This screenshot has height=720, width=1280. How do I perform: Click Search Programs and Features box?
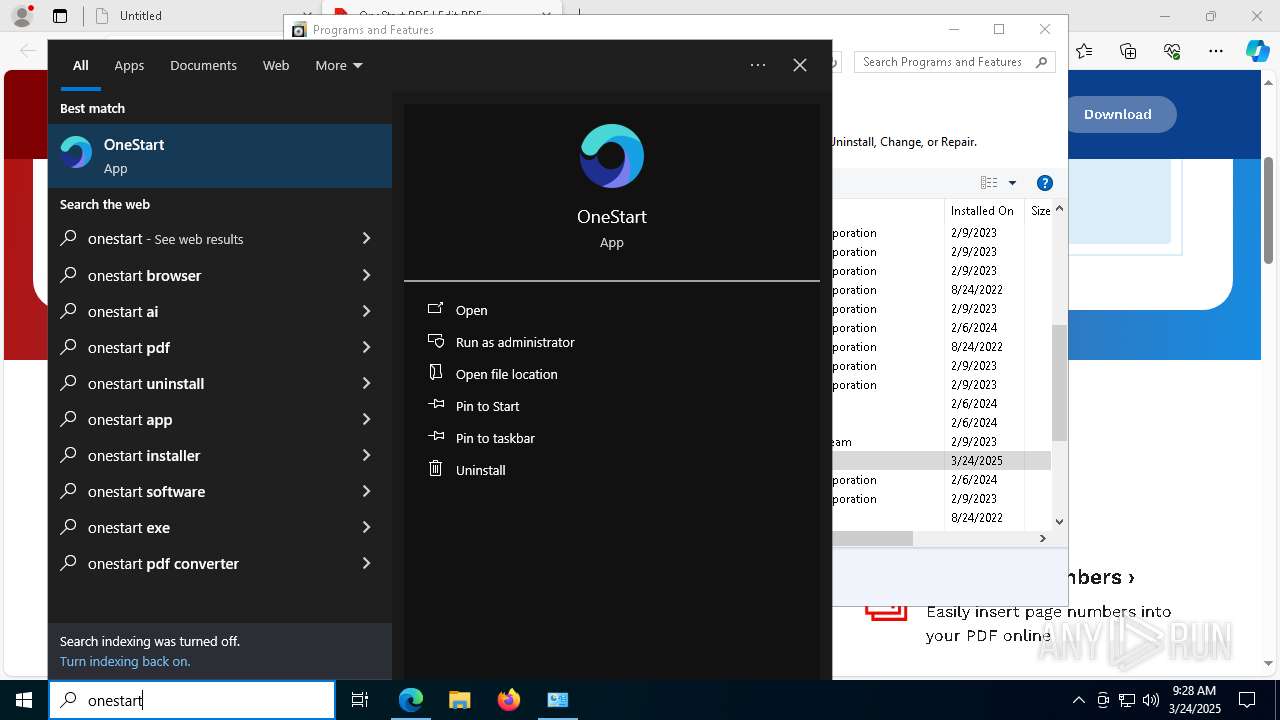pos(955,62)
